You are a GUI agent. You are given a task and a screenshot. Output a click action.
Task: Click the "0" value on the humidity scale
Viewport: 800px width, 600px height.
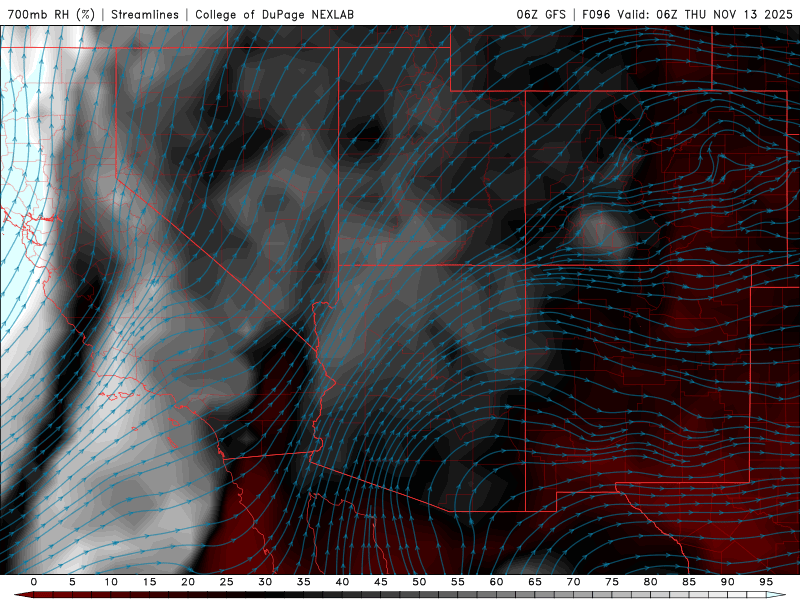34,582
